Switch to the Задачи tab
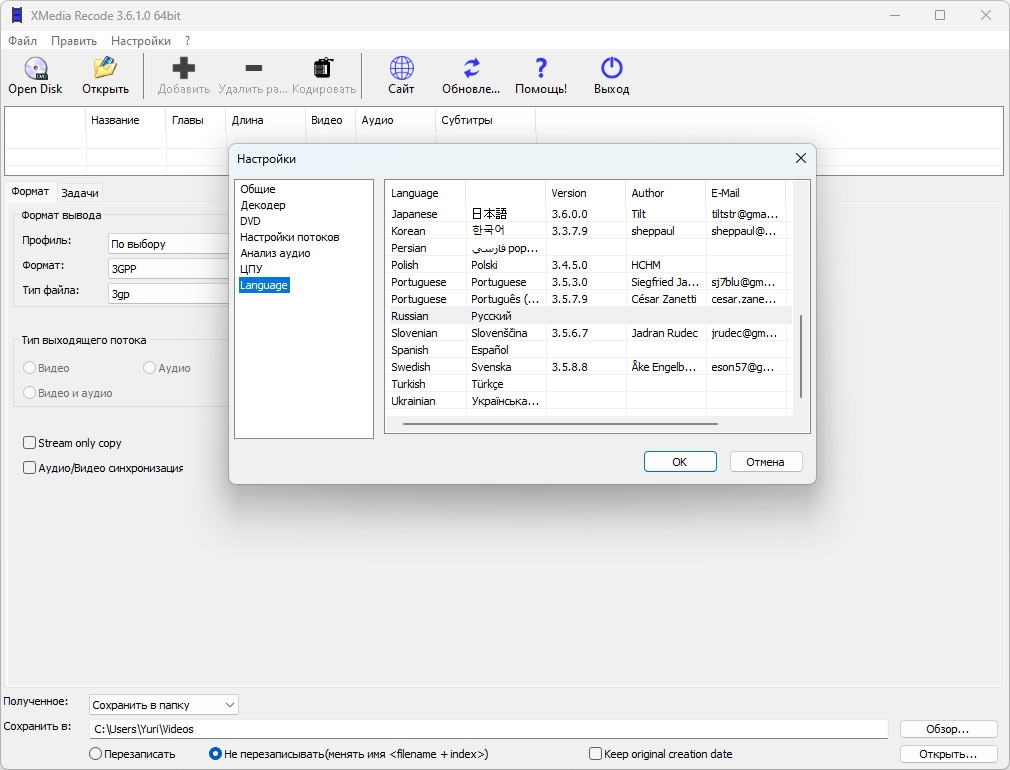 (80, 193)
